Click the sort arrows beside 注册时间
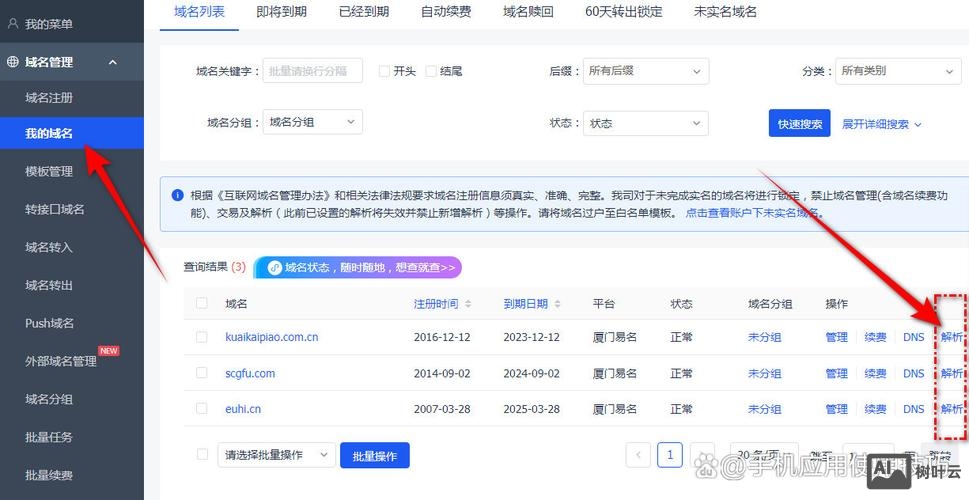This screenshot has height=500, width=969. pos(468,304)
